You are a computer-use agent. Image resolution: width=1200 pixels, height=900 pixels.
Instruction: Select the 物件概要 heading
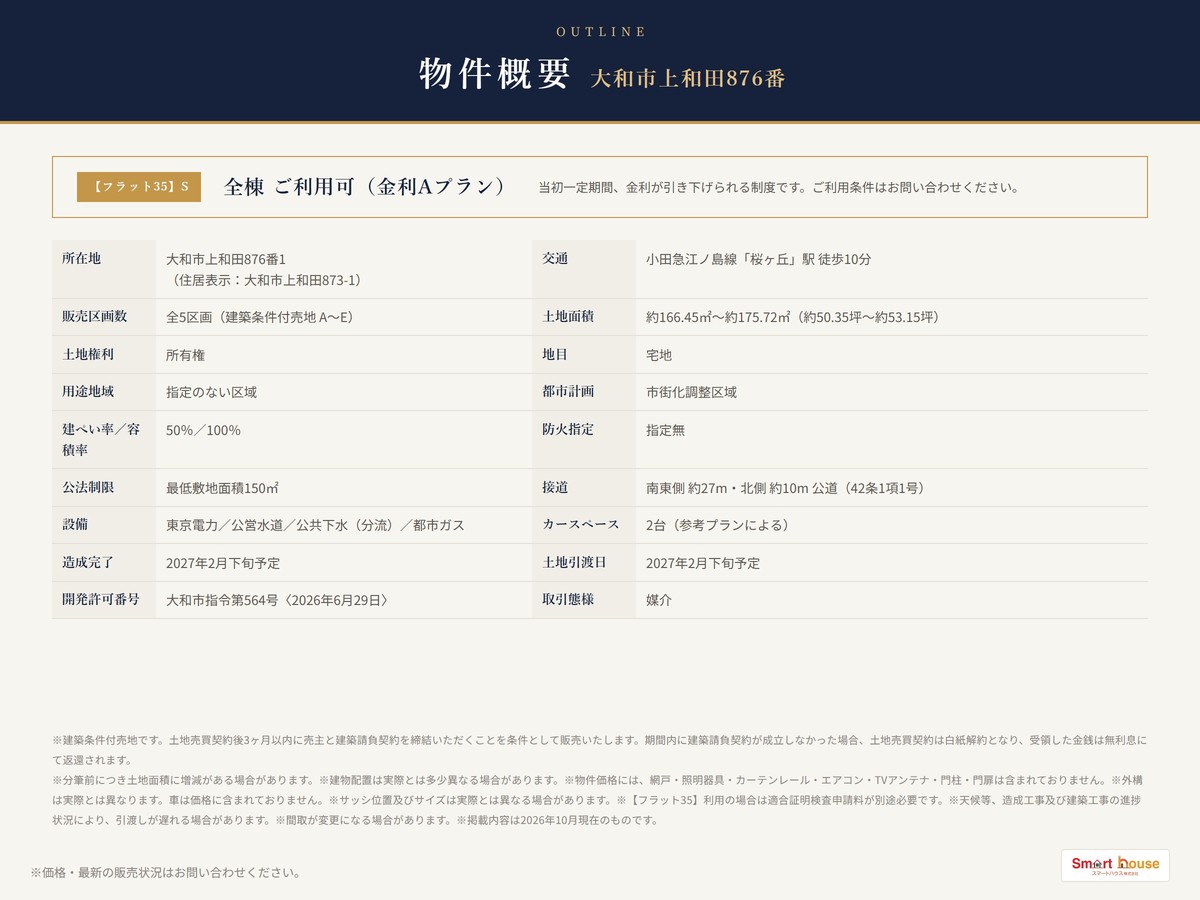[495, 74]
